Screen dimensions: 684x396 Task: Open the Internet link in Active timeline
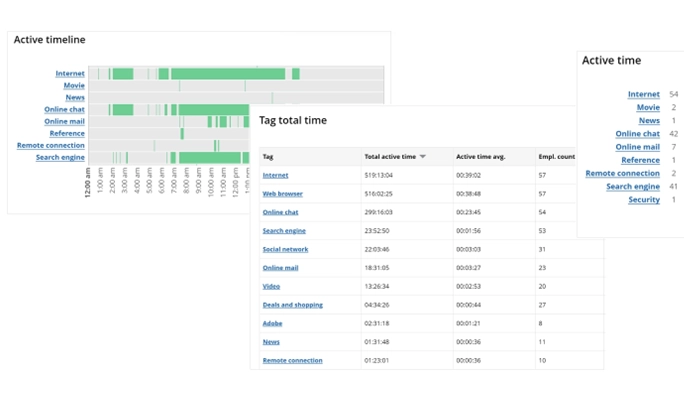(70, 73)
